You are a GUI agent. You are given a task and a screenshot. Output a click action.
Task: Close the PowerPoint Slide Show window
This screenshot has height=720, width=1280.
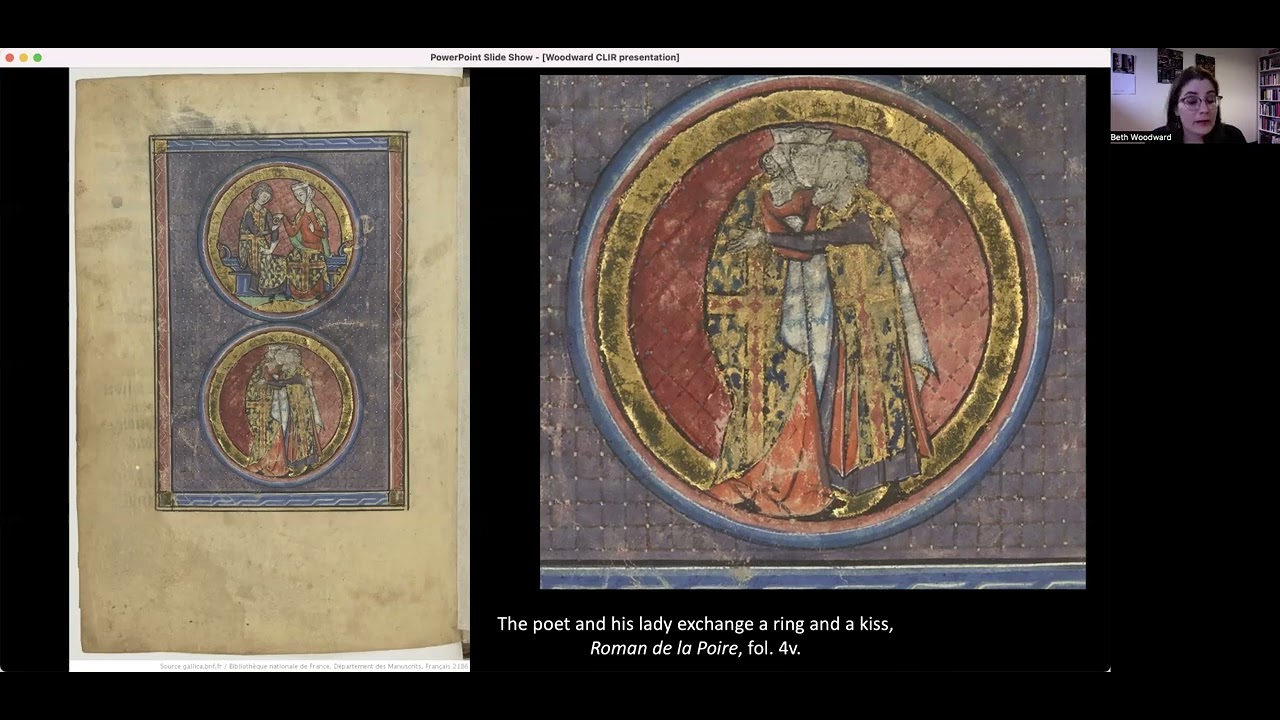coord(10,58)
